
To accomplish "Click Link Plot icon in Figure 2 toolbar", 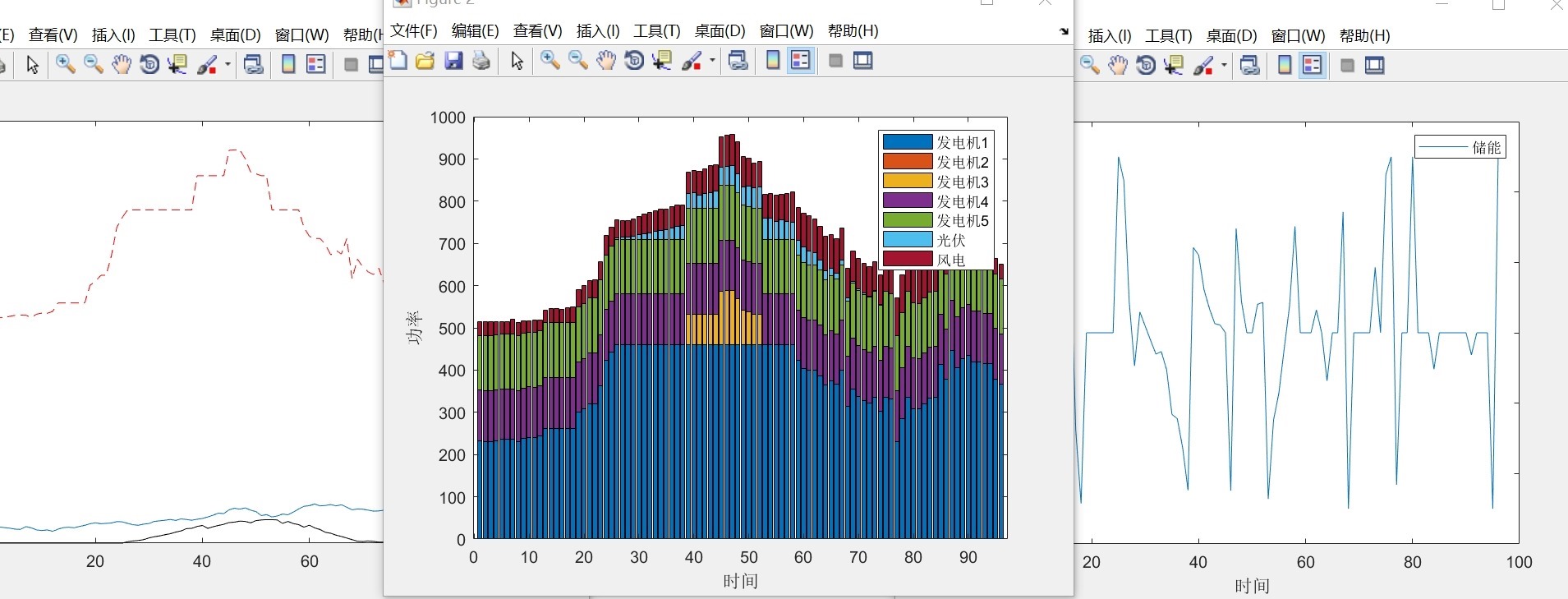I will 738,61.
